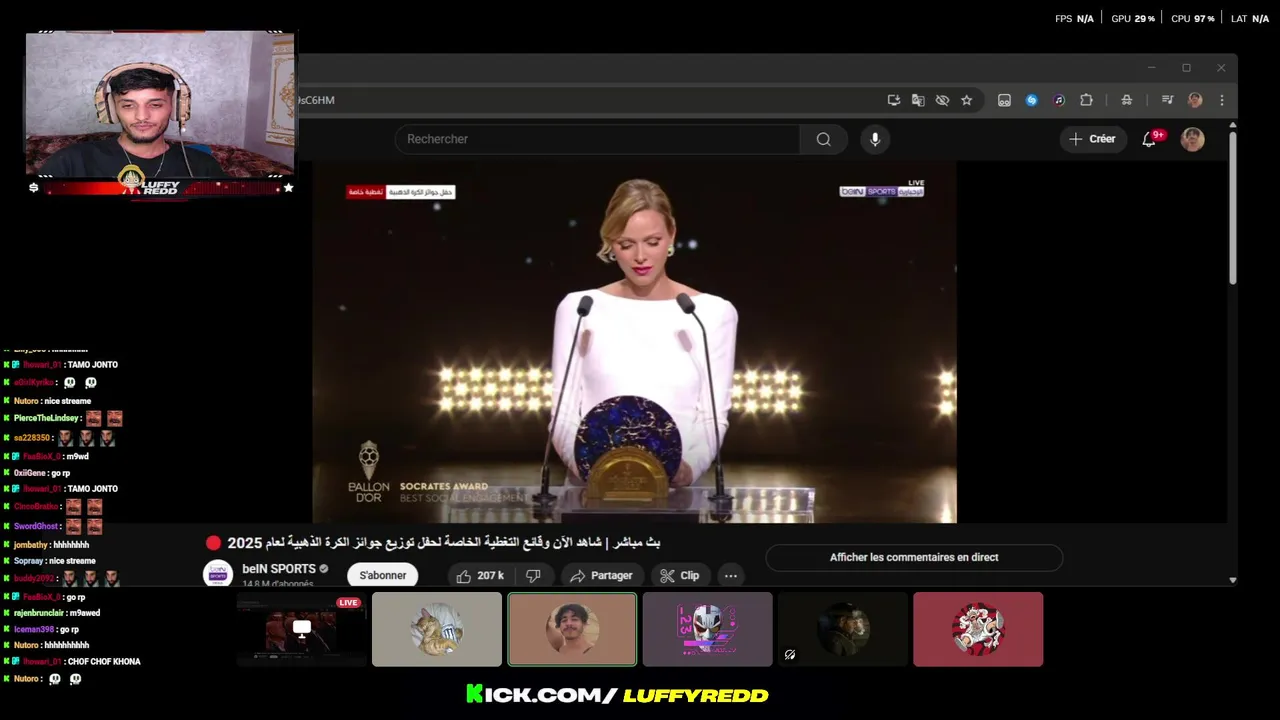Click the Arabic video title text
The width and height of the screenshot is (1280, 720).
click(444, 542)
